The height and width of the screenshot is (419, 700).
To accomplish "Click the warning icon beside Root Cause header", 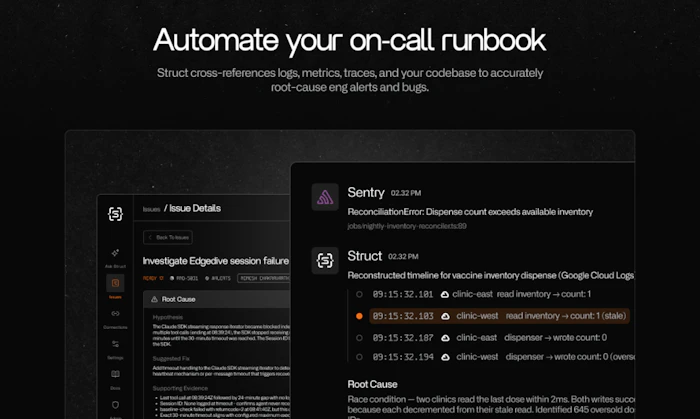I will pyautogui.click(x=154, y=299).
